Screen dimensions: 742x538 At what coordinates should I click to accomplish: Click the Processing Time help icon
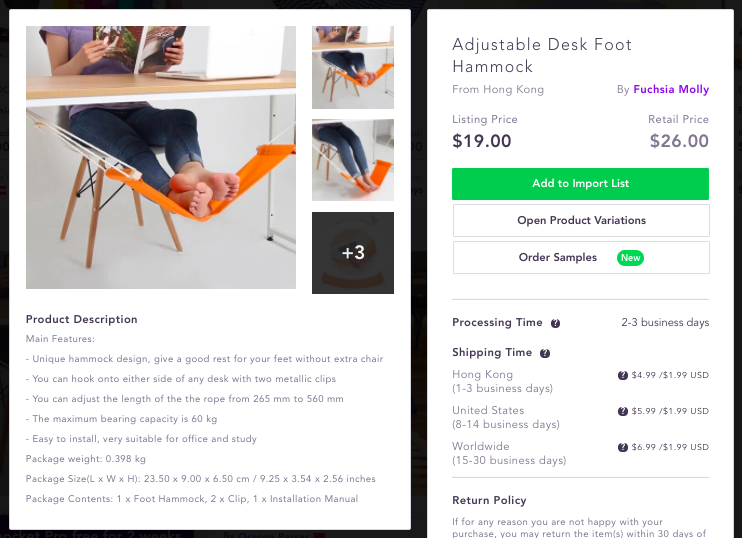click(556, 323)
